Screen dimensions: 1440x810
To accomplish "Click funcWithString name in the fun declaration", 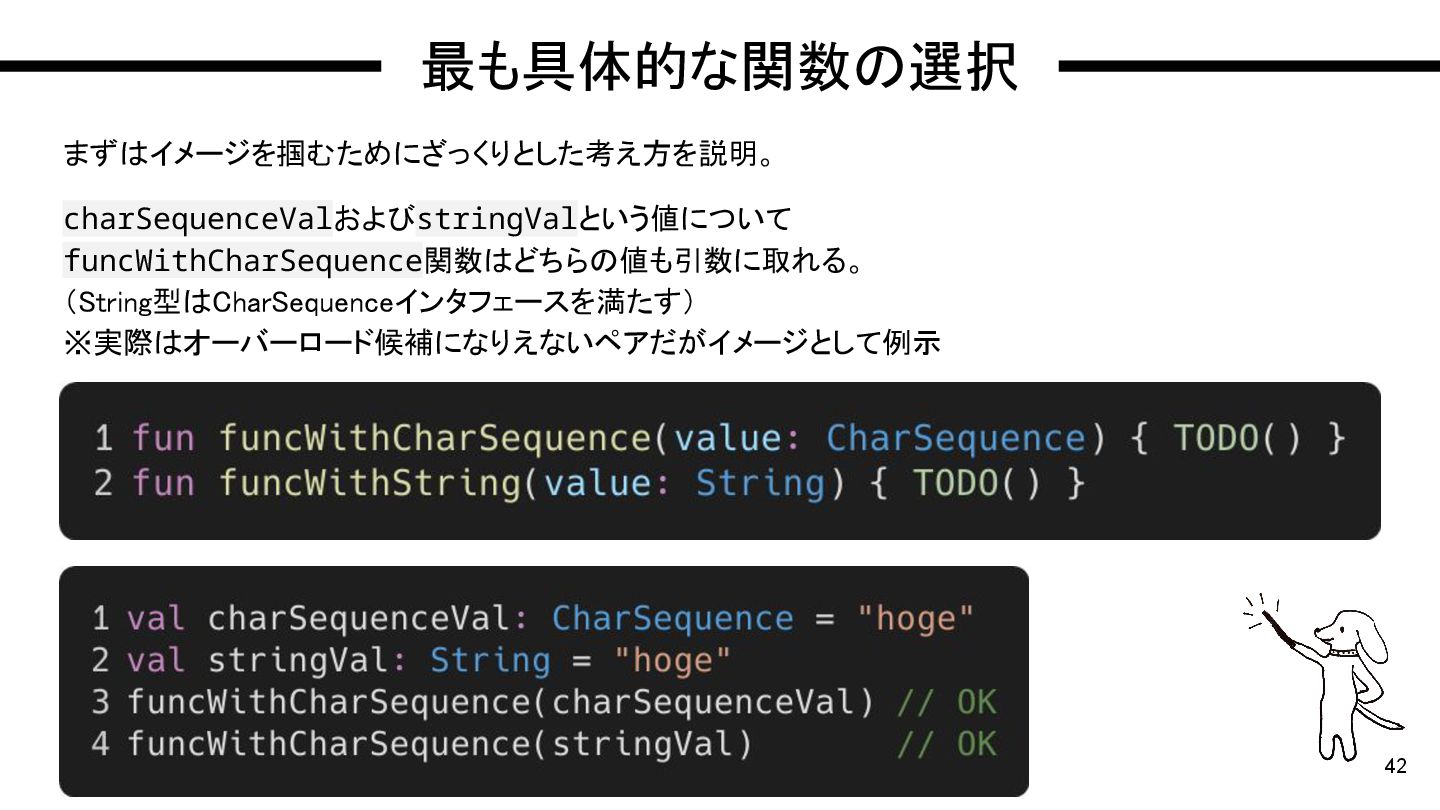I will pyautogui.click(x=370, y=483).
